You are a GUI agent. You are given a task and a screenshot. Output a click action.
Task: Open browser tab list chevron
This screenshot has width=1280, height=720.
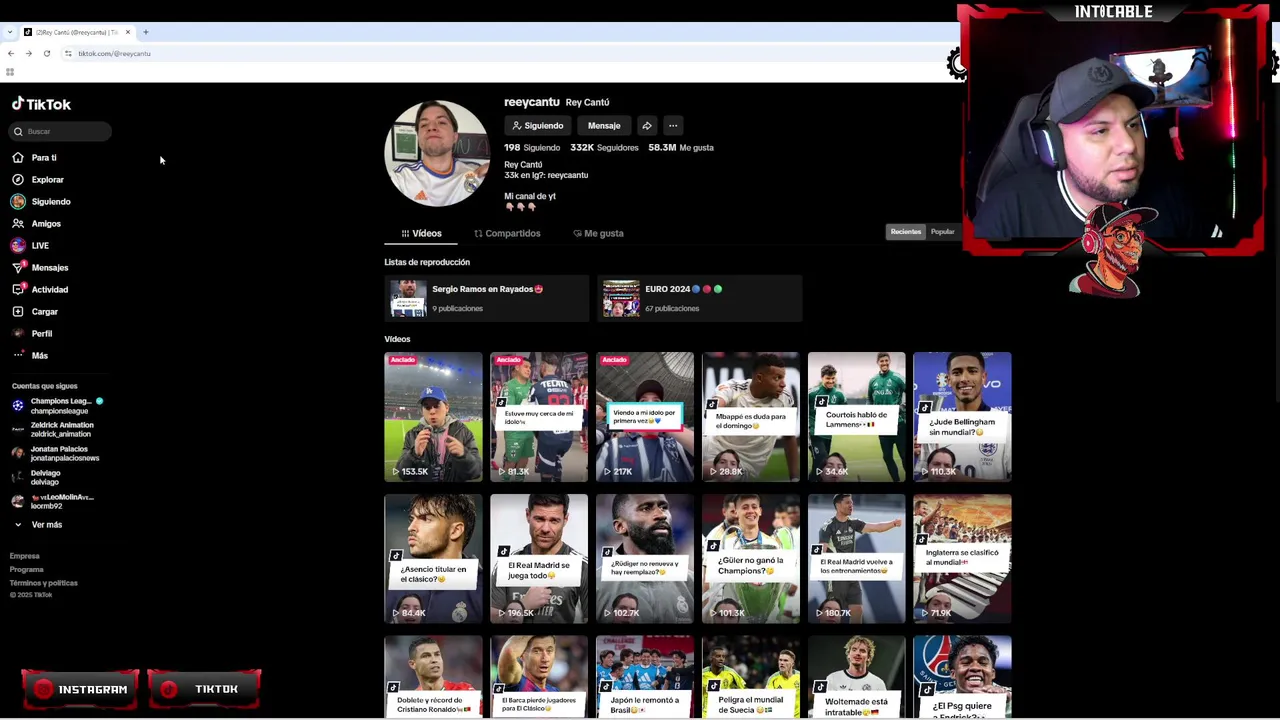pyautogui.click(x=10, y=32)
